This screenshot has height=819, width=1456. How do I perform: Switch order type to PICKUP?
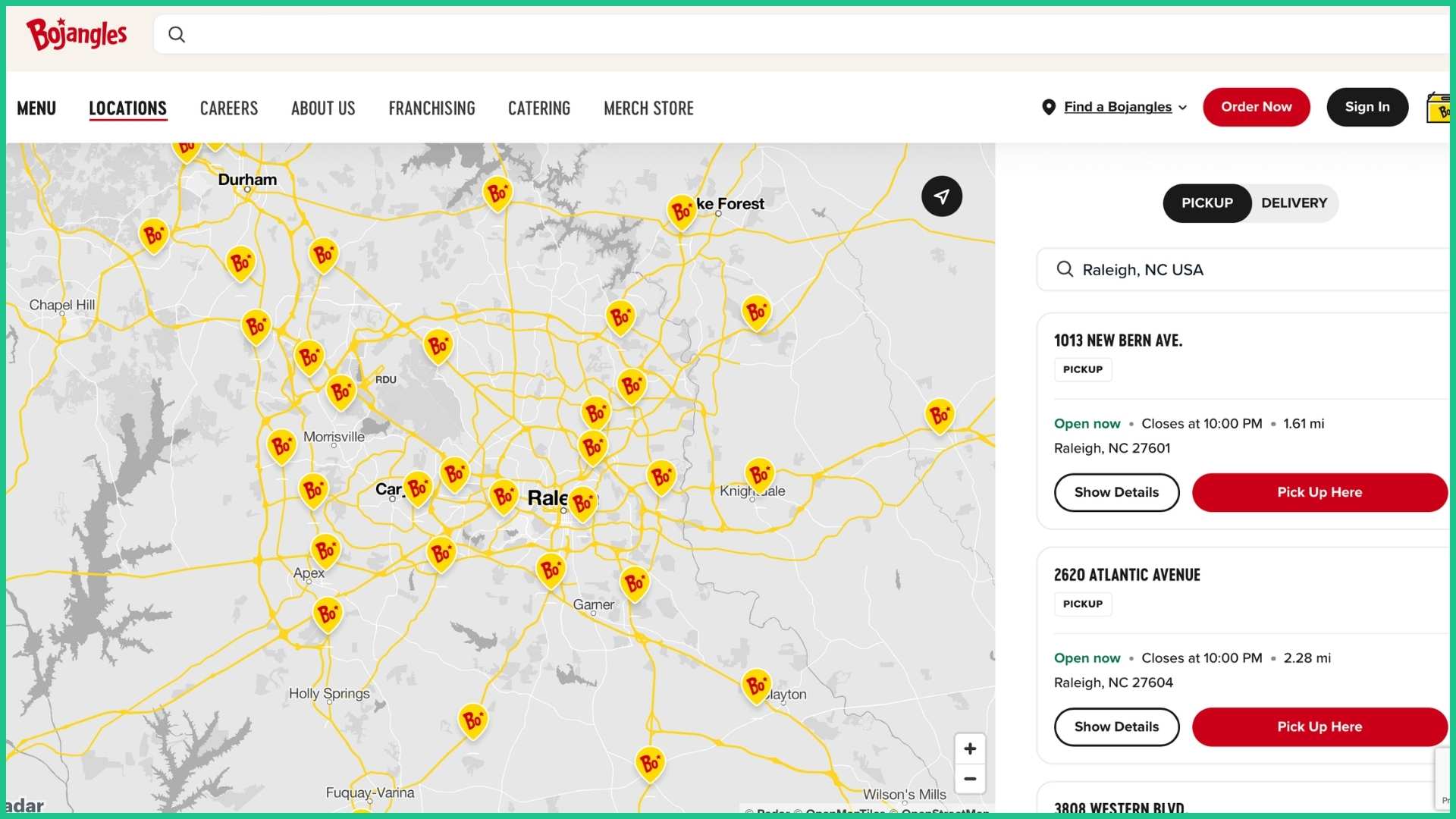click(1207, 203)
